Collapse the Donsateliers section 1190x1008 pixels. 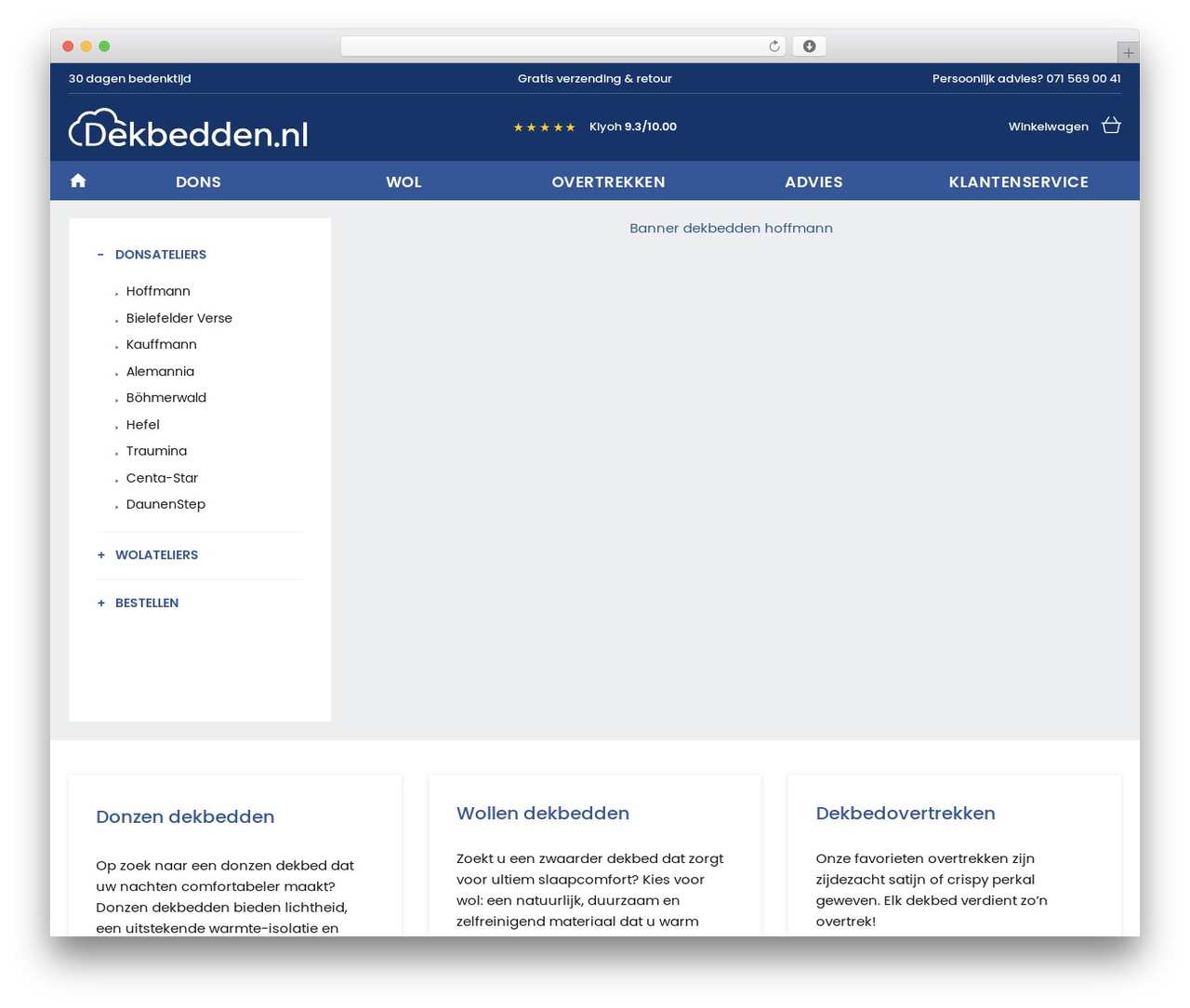152,255
